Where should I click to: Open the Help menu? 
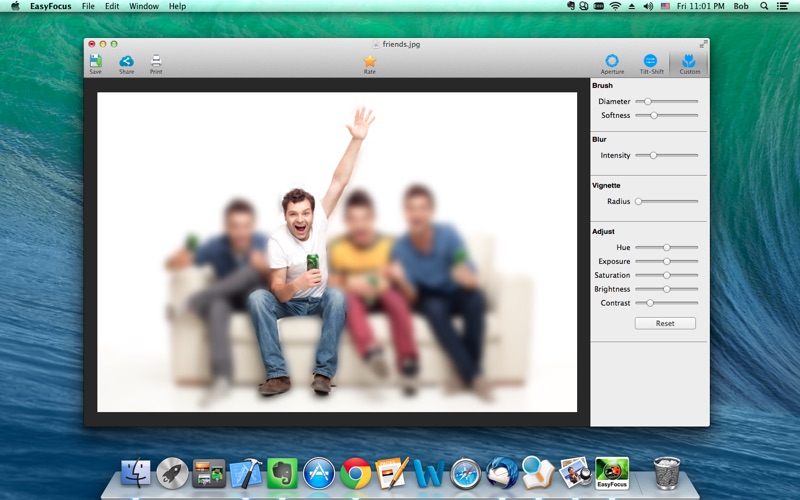[177, 6]
